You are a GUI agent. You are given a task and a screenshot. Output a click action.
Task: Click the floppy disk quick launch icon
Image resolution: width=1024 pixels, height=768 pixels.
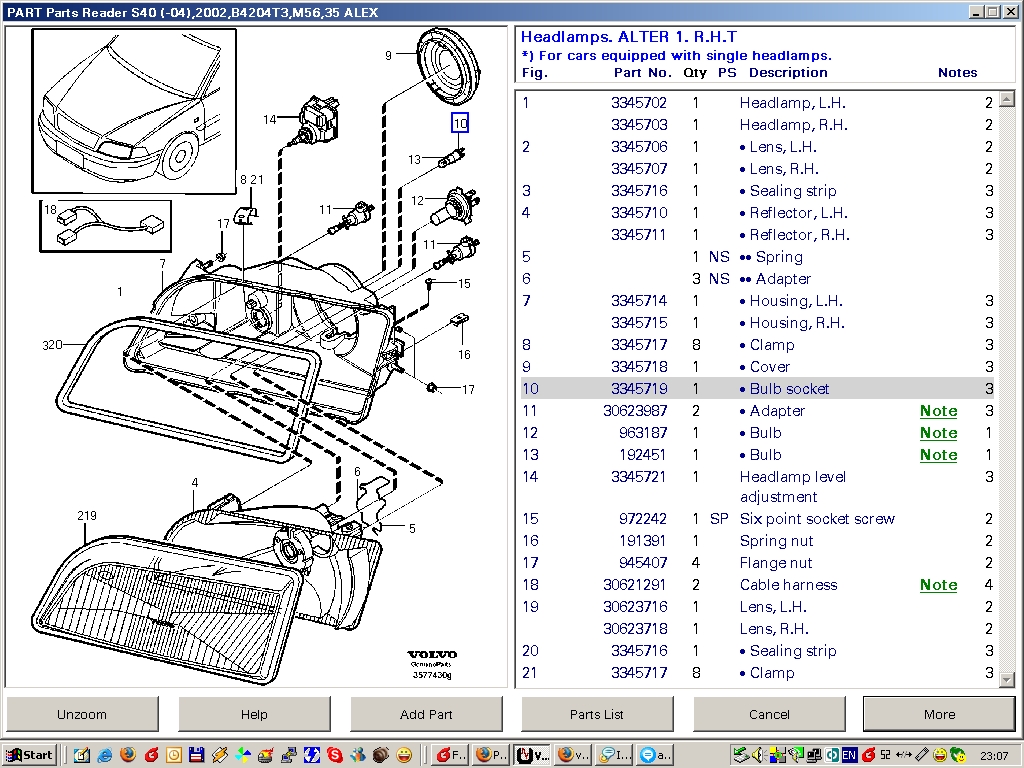[197, 755]
